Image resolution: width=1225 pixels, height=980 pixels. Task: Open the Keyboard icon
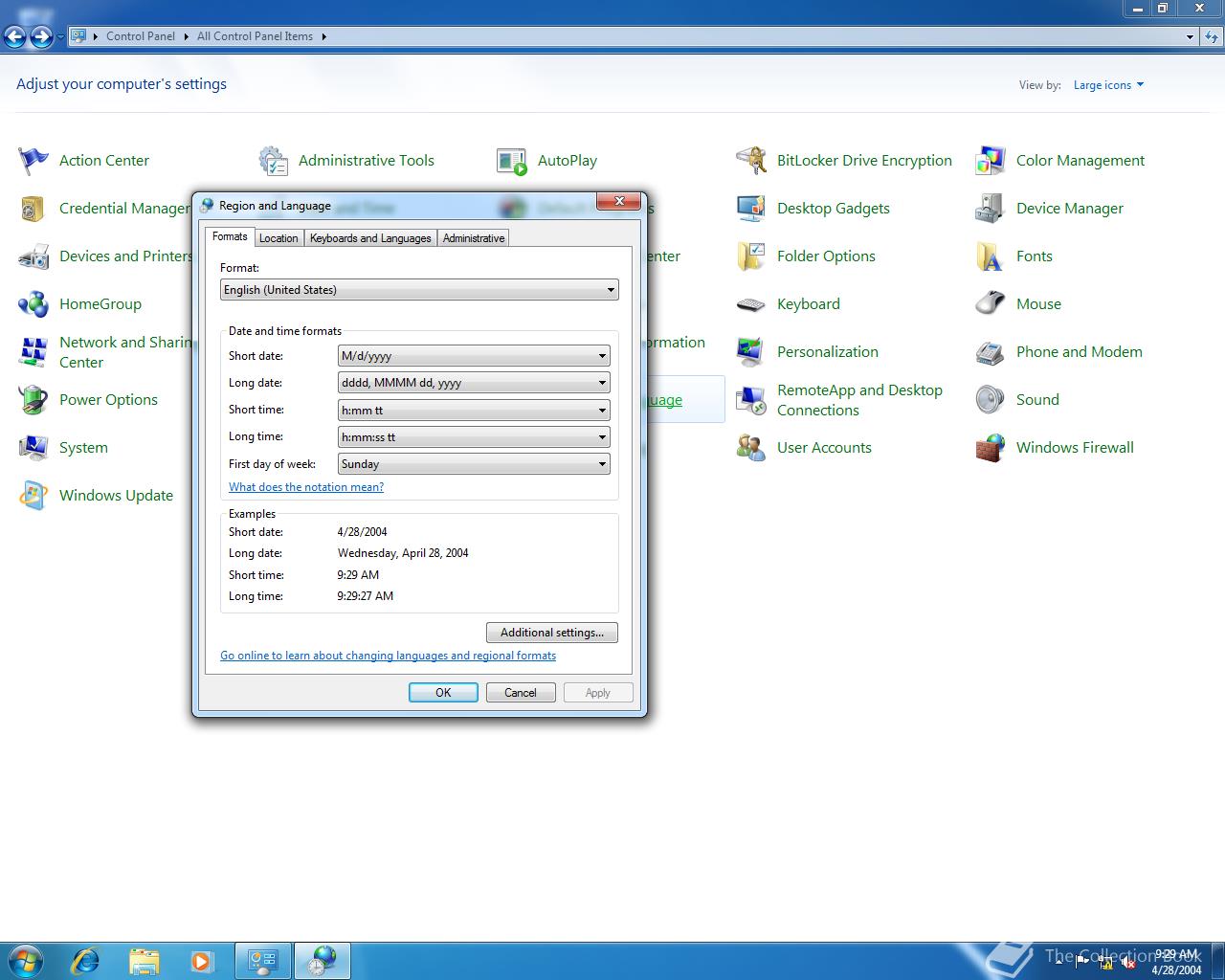tap(751, 304)
